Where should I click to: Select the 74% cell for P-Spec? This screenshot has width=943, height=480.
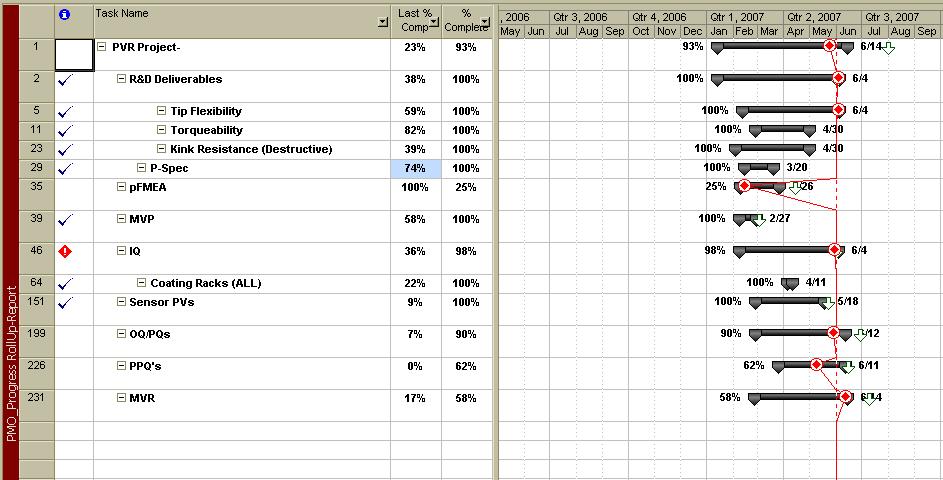[415, 168]
